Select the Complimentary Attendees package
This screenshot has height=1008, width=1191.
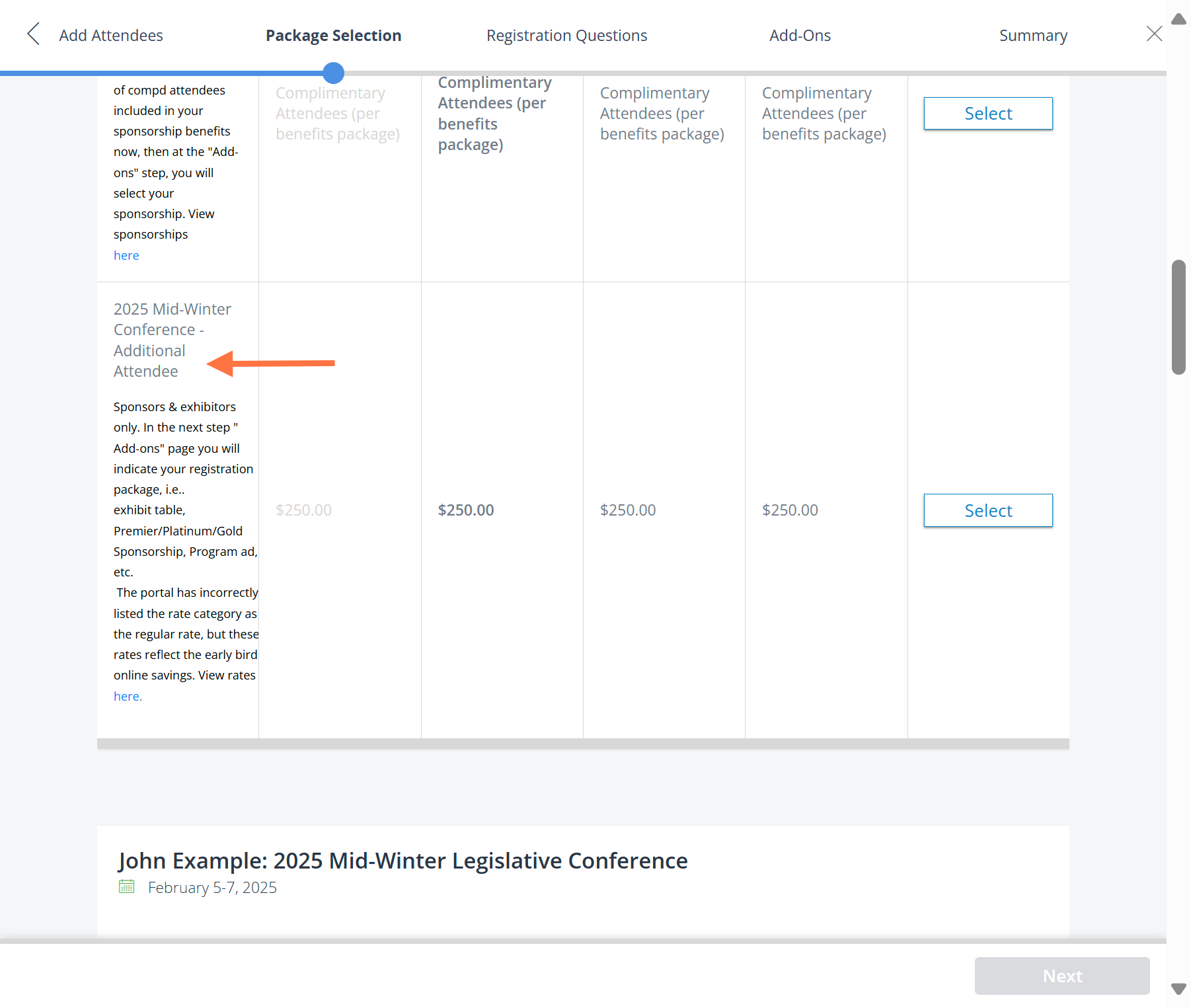[988, 114]
